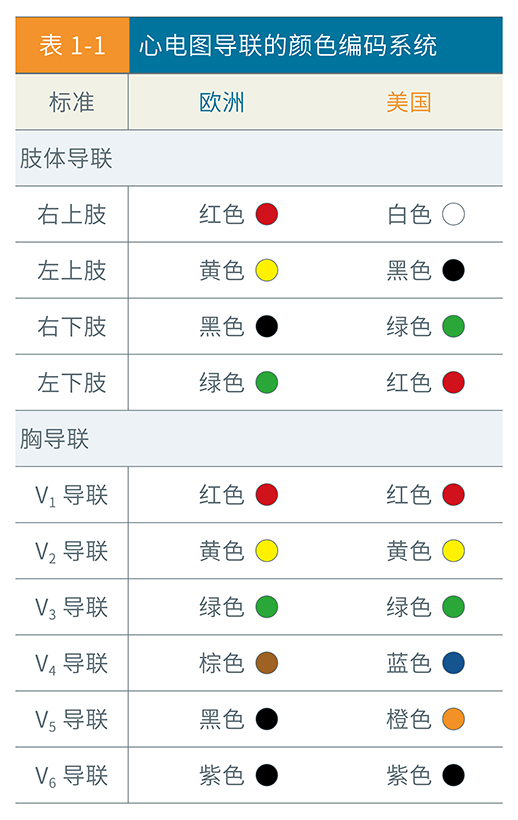The image size is (518, 820).
Task: Click the green dot for V3 Europe
Action: 267,607
